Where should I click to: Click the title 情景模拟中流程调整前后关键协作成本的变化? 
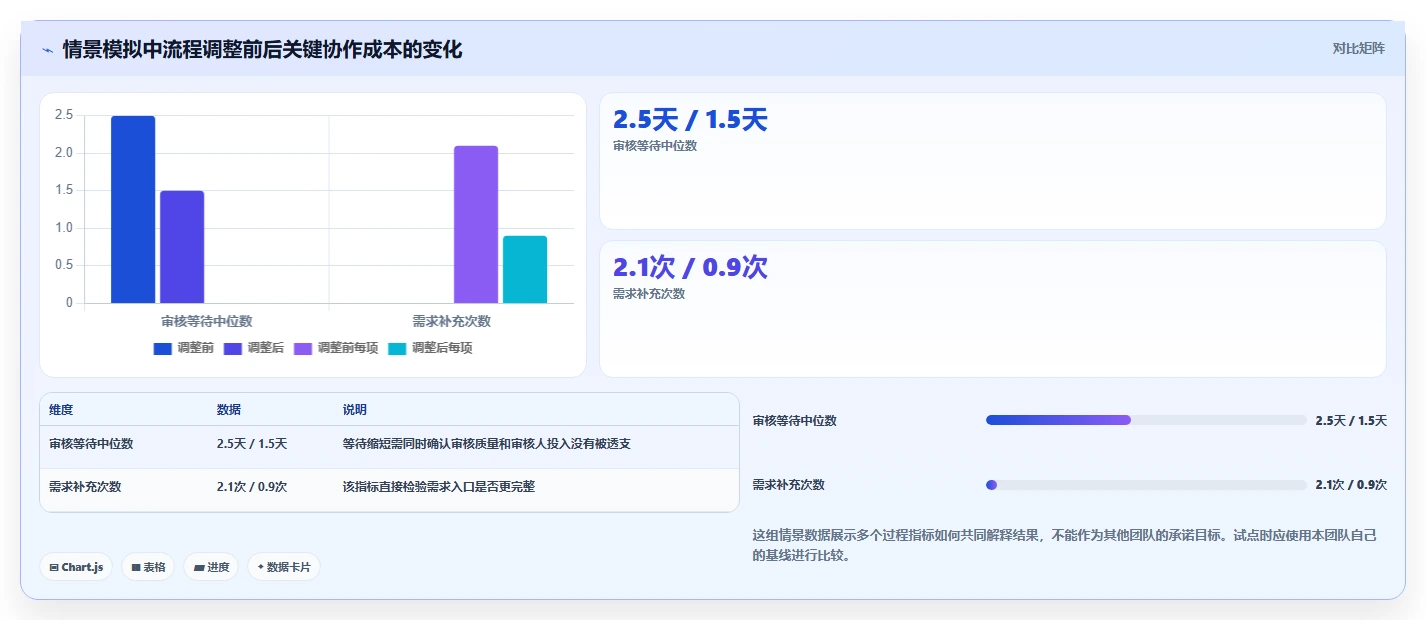(262, 49)
